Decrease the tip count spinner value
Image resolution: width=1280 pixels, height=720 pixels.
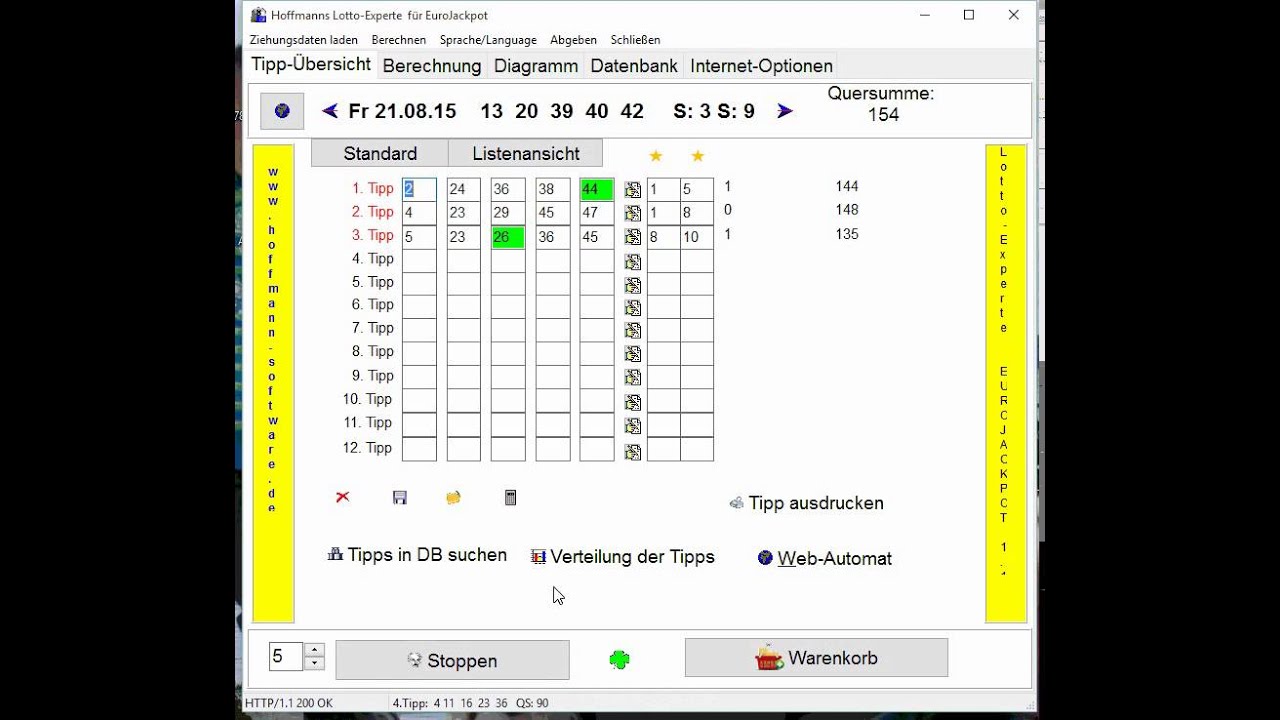coord(314,663)
